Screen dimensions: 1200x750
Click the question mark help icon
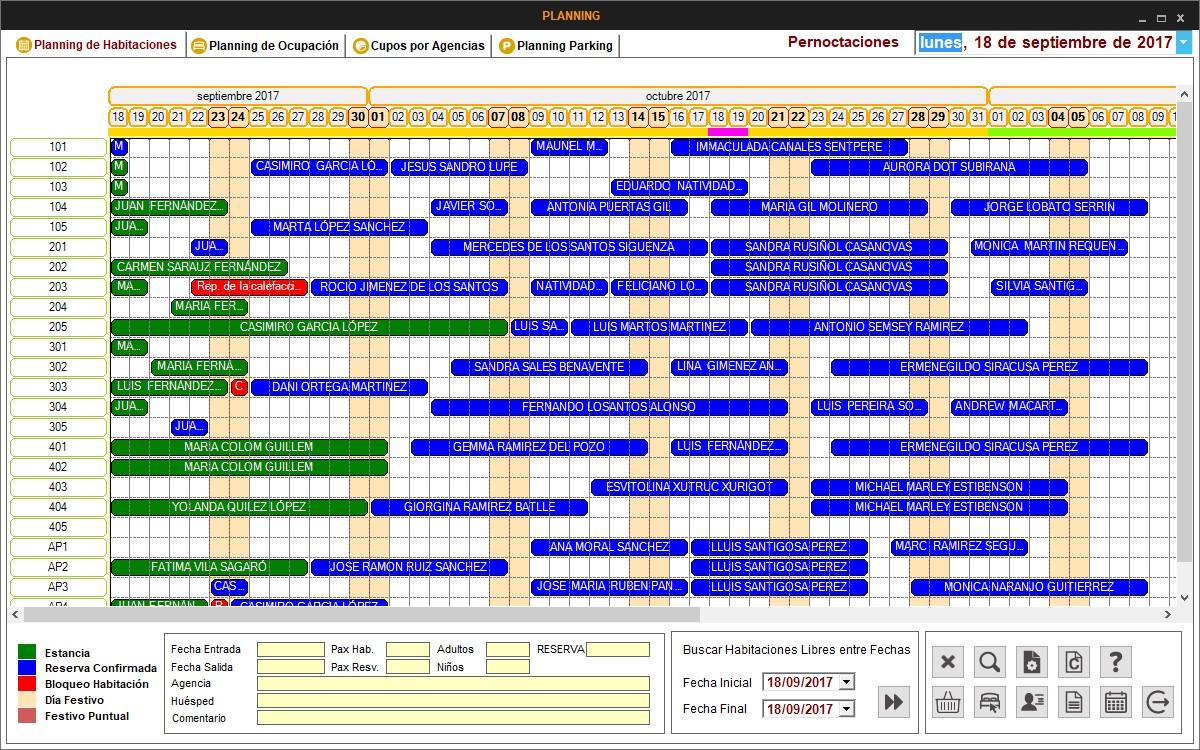(1116, 662)
